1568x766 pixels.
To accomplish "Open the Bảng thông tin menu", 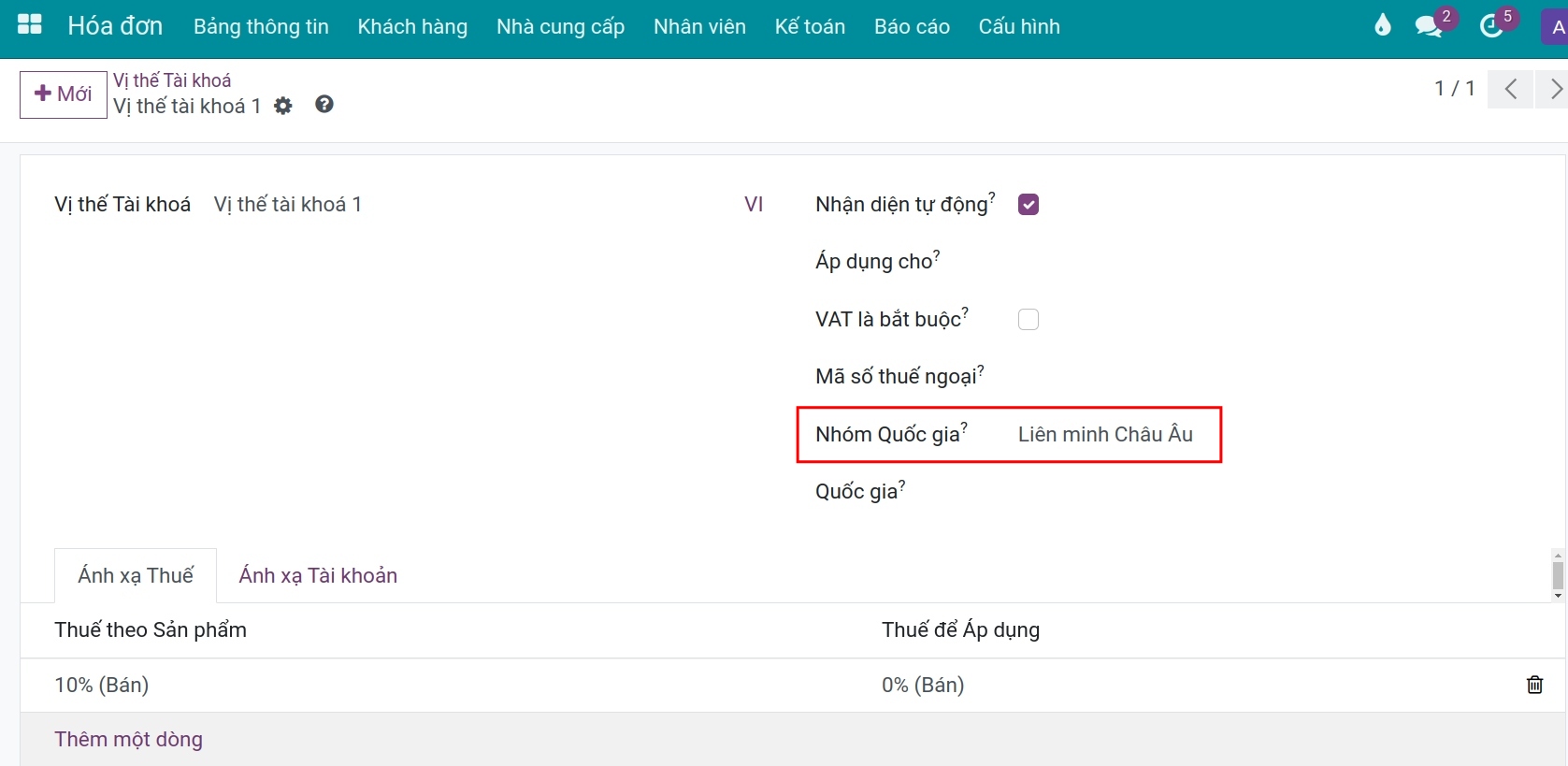I will (261, 26).
